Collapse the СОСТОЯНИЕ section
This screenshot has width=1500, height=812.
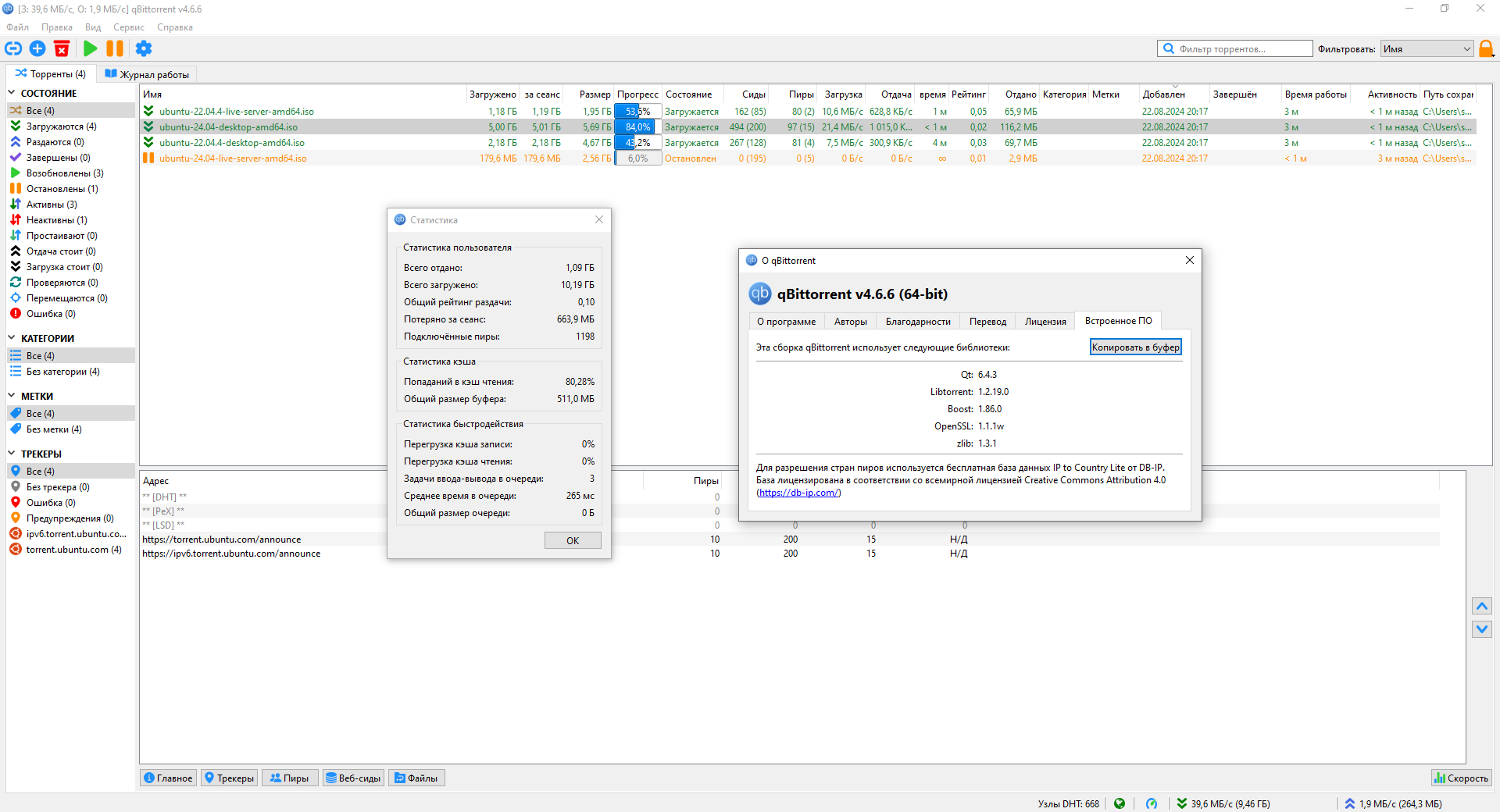(x=12, y=93)
